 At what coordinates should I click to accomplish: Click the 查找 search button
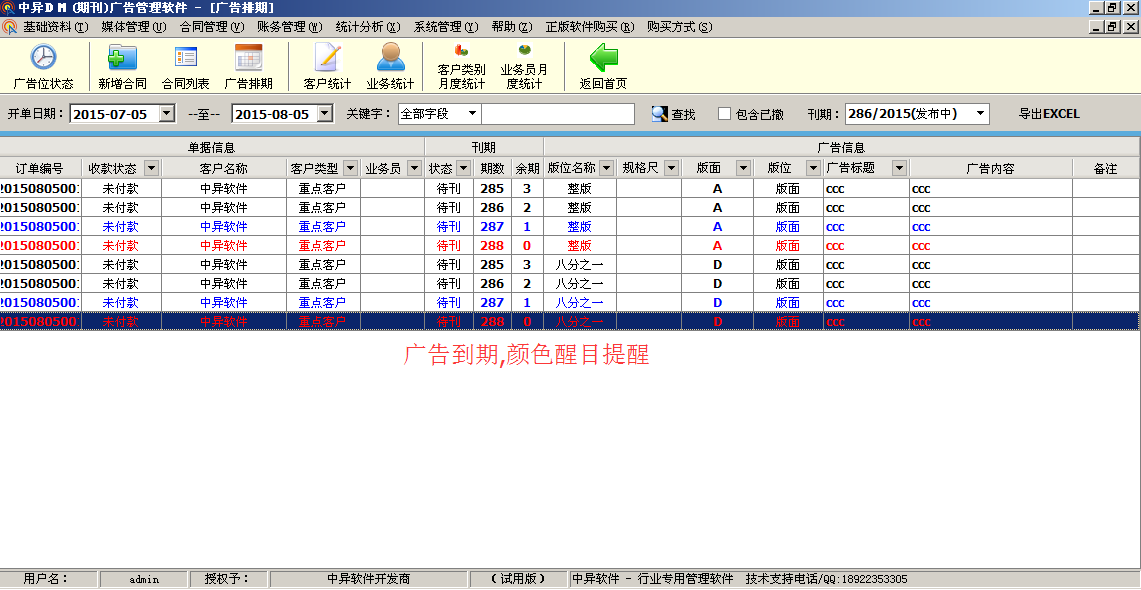pyautogui.click(x=673, y=114)
